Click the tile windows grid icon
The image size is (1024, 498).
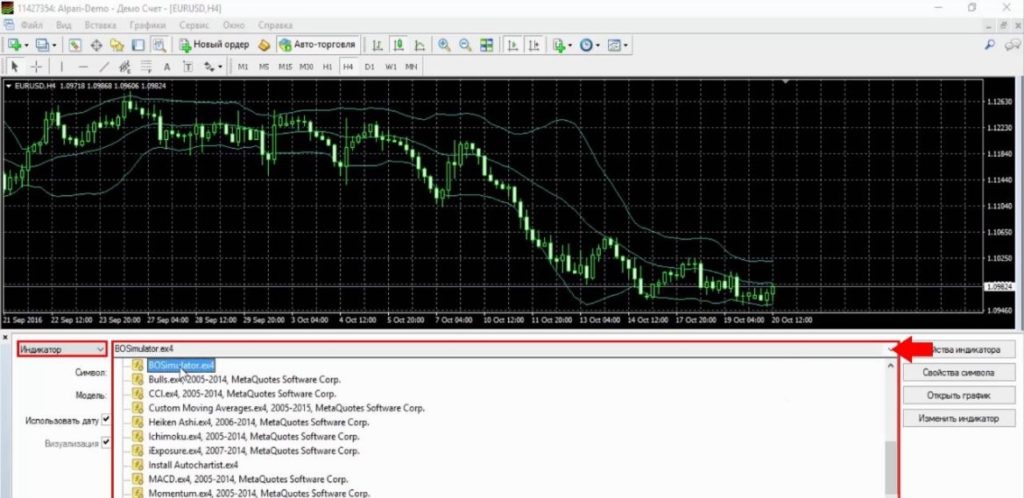tap(486, 45)
